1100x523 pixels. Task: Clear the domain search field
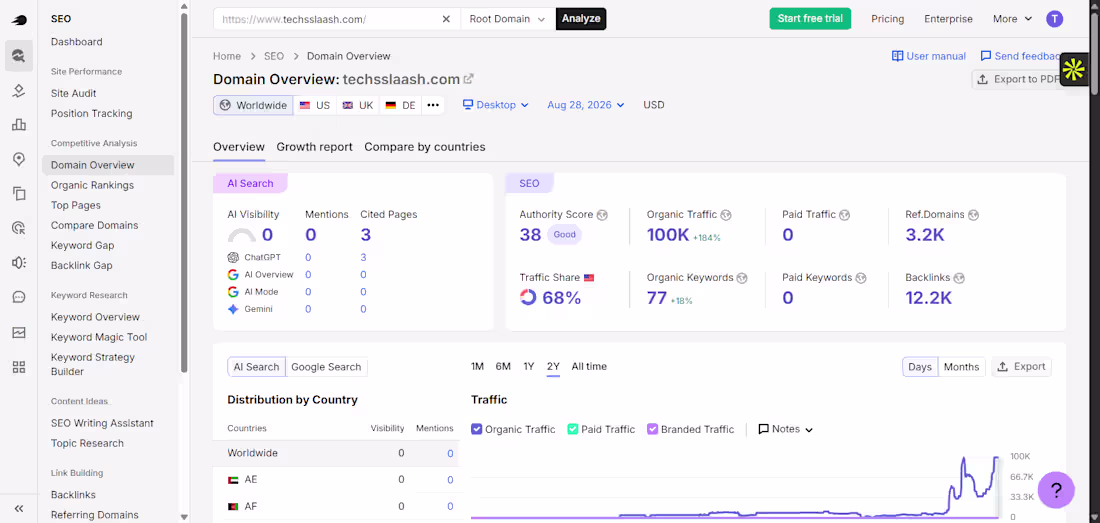pos(446,19)
